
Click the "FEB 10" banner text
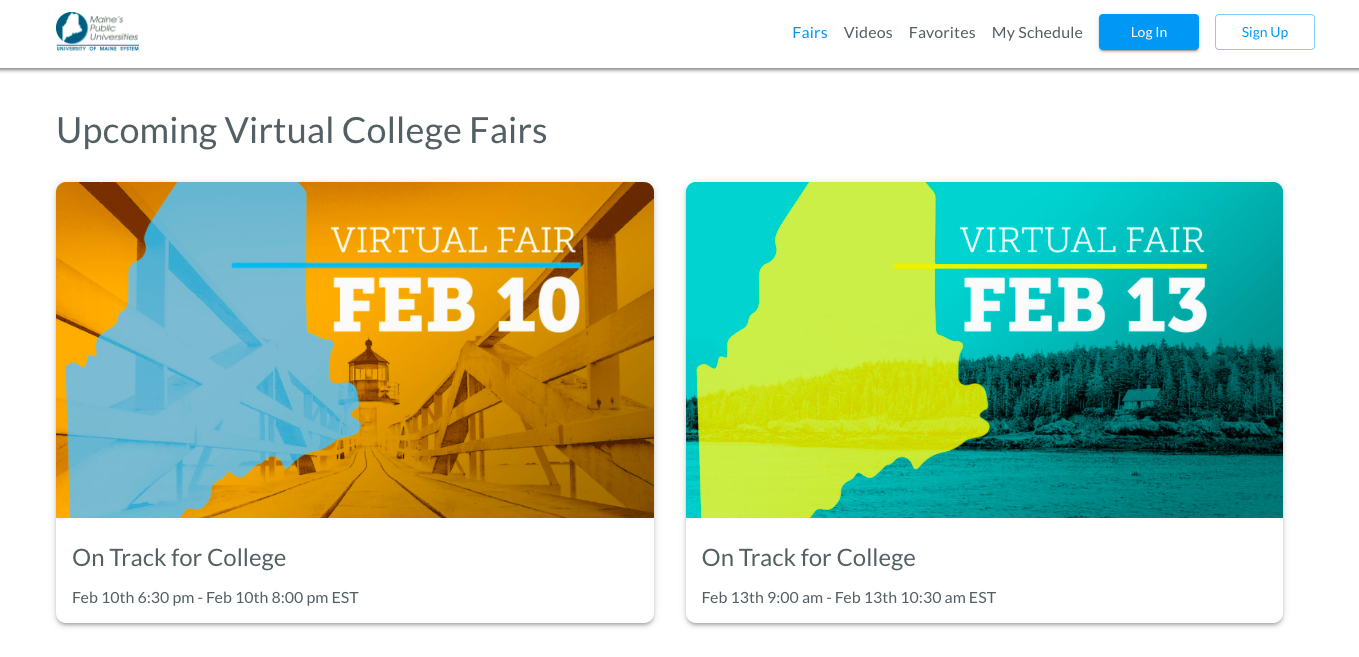(x=456, y=304)
